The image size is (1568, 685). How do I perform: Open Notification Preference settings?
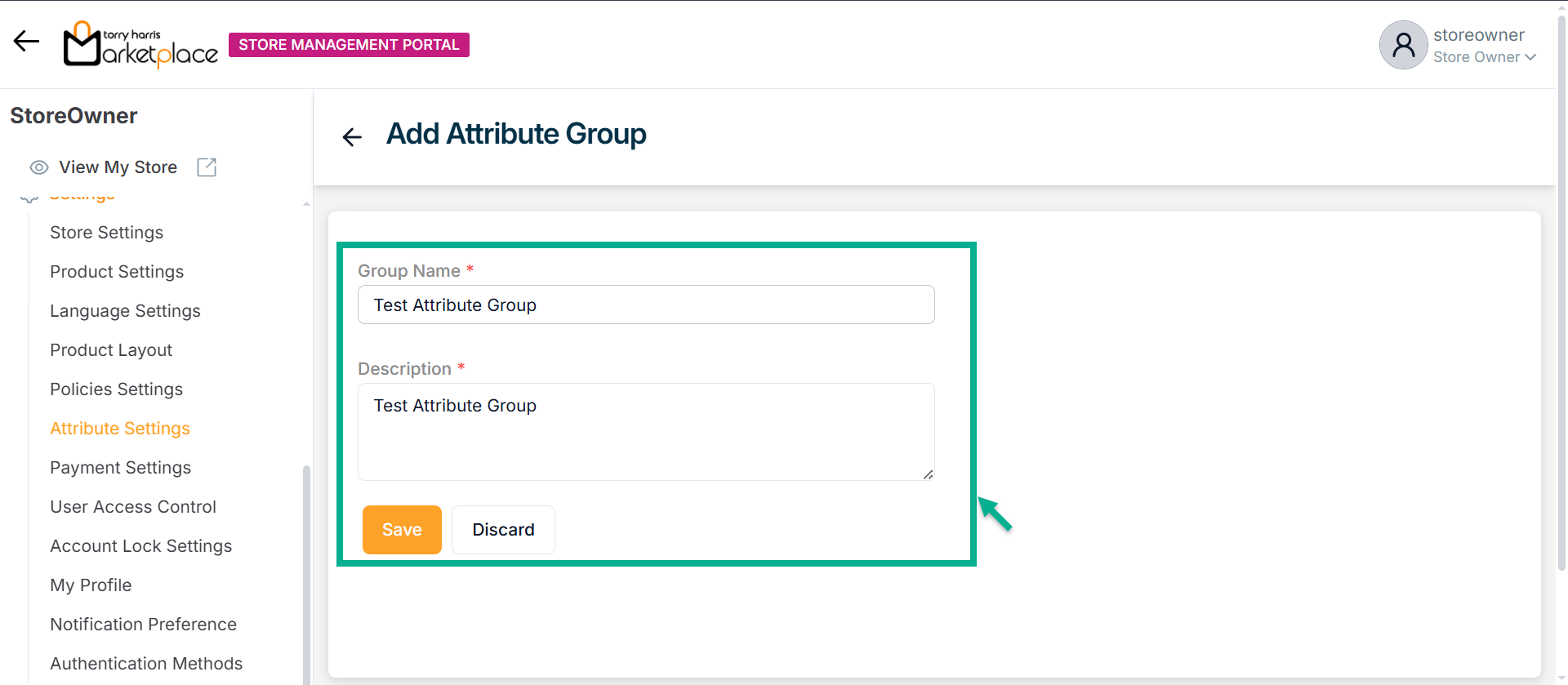tap(143, 625)
